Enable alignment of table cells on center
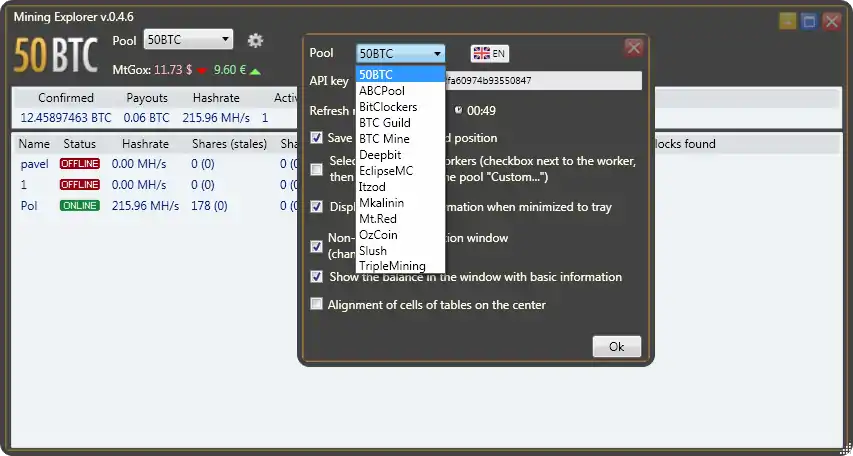 click(317, 304)
